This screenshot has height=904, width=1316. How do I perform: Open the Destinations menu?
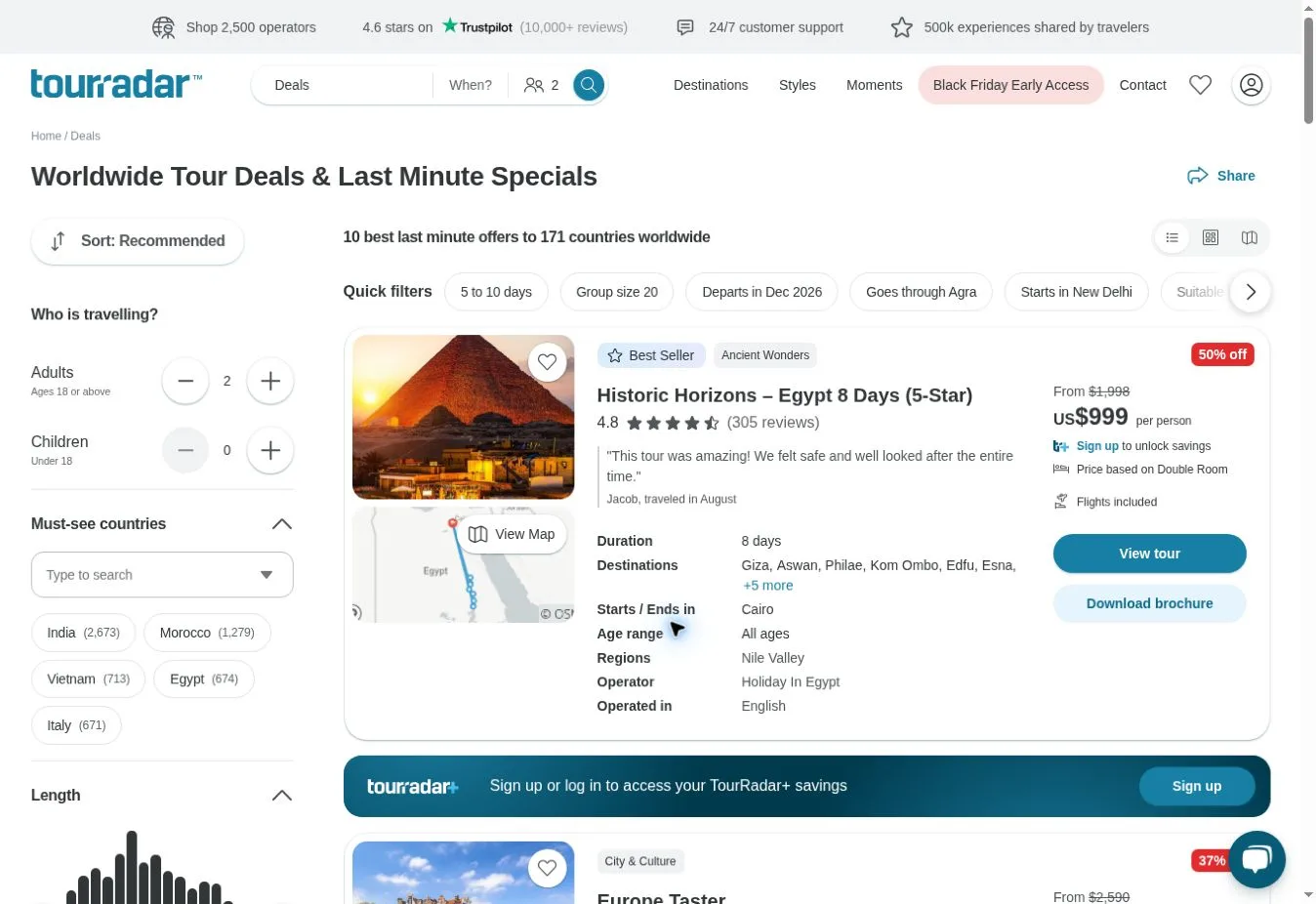711,85
